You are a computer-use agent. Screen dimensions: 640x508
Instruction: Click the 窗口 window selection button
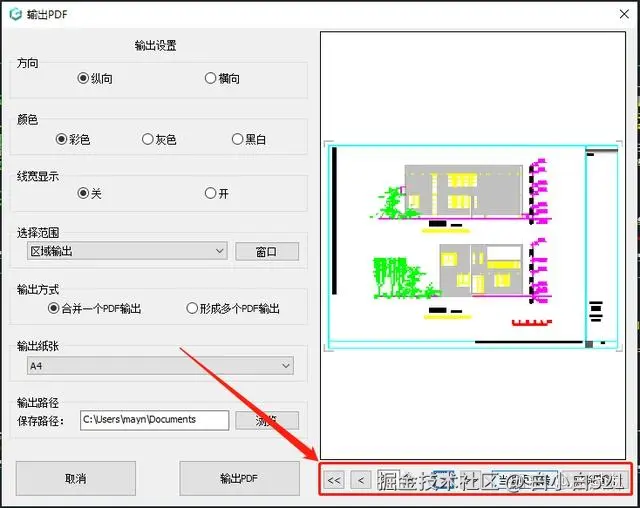point(267,252)
